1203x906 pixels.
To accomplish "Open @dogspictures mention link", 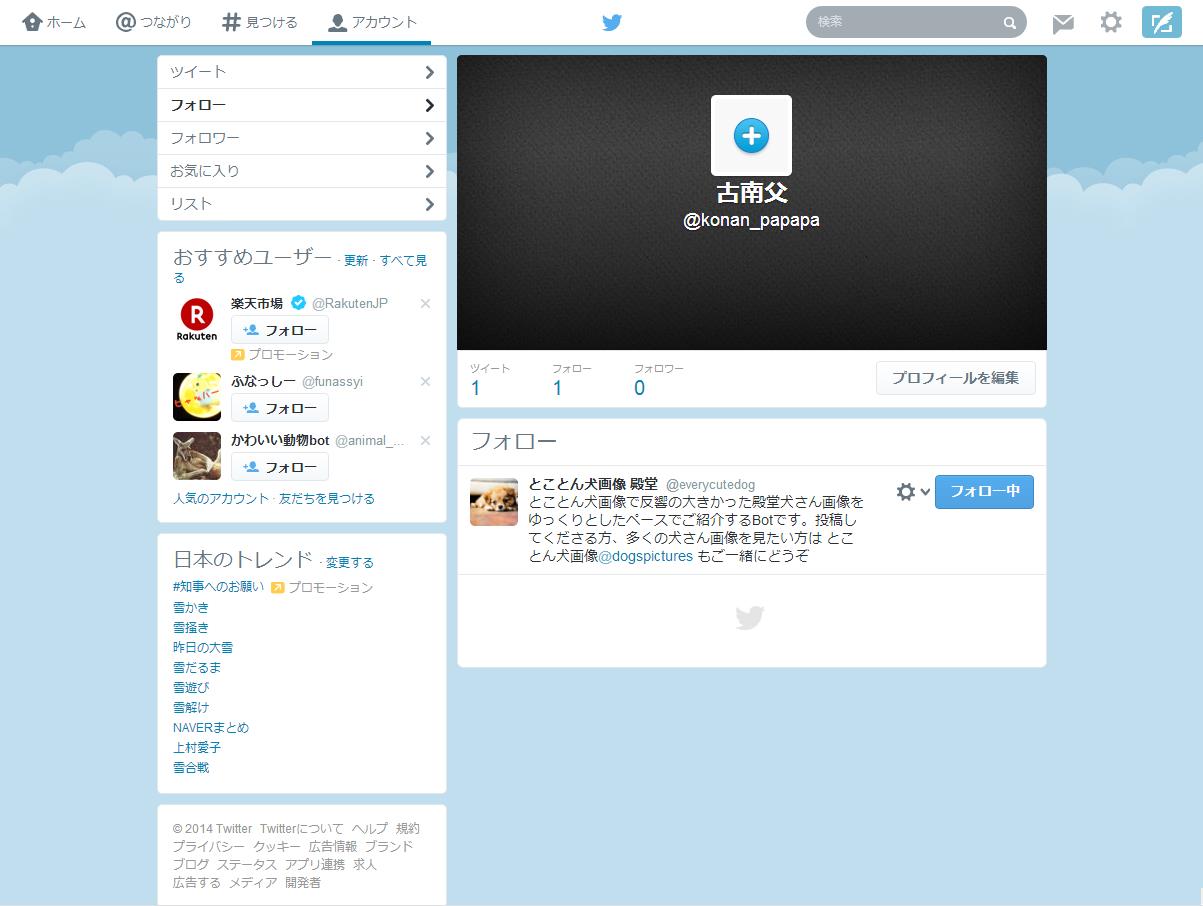I will click(646, 556).
